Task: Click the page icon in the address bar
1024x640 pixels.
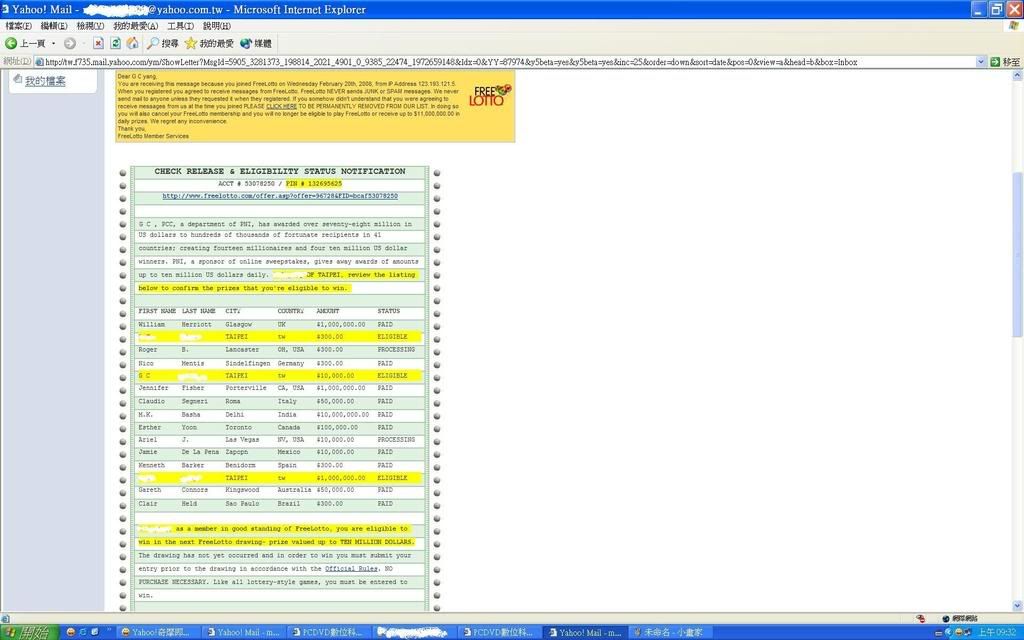Action: coord(39,62)
